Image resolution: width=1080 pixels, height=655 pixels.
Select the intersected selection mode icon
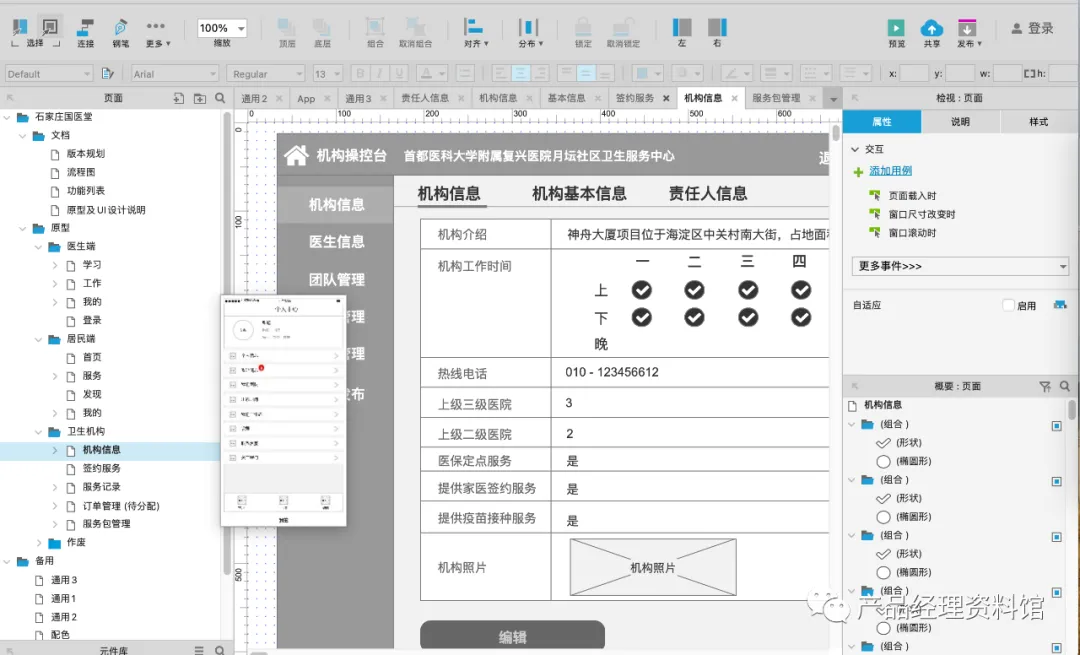coord(20,27)
